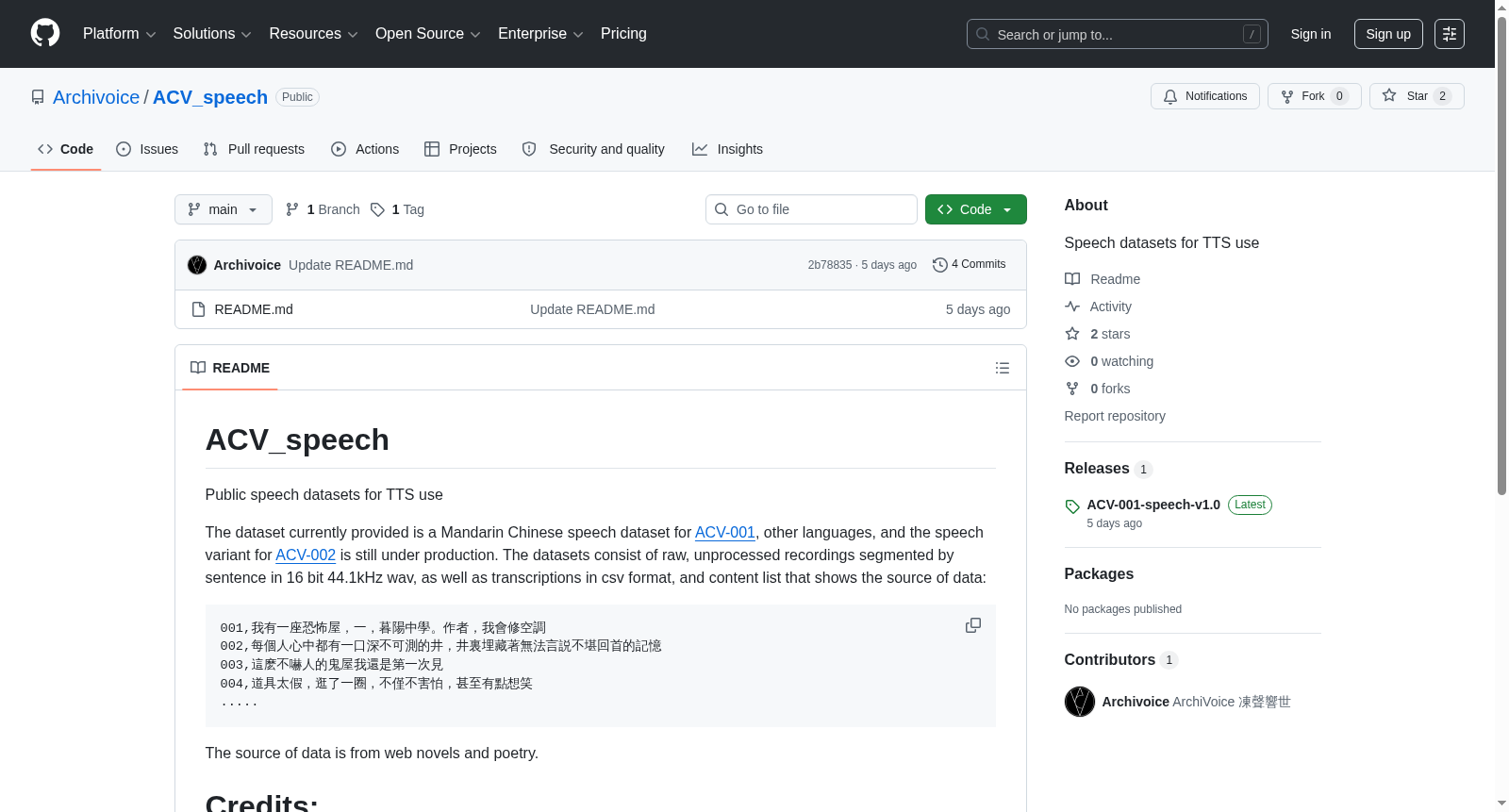Open the Platform dropdown menu

(119, 34)
